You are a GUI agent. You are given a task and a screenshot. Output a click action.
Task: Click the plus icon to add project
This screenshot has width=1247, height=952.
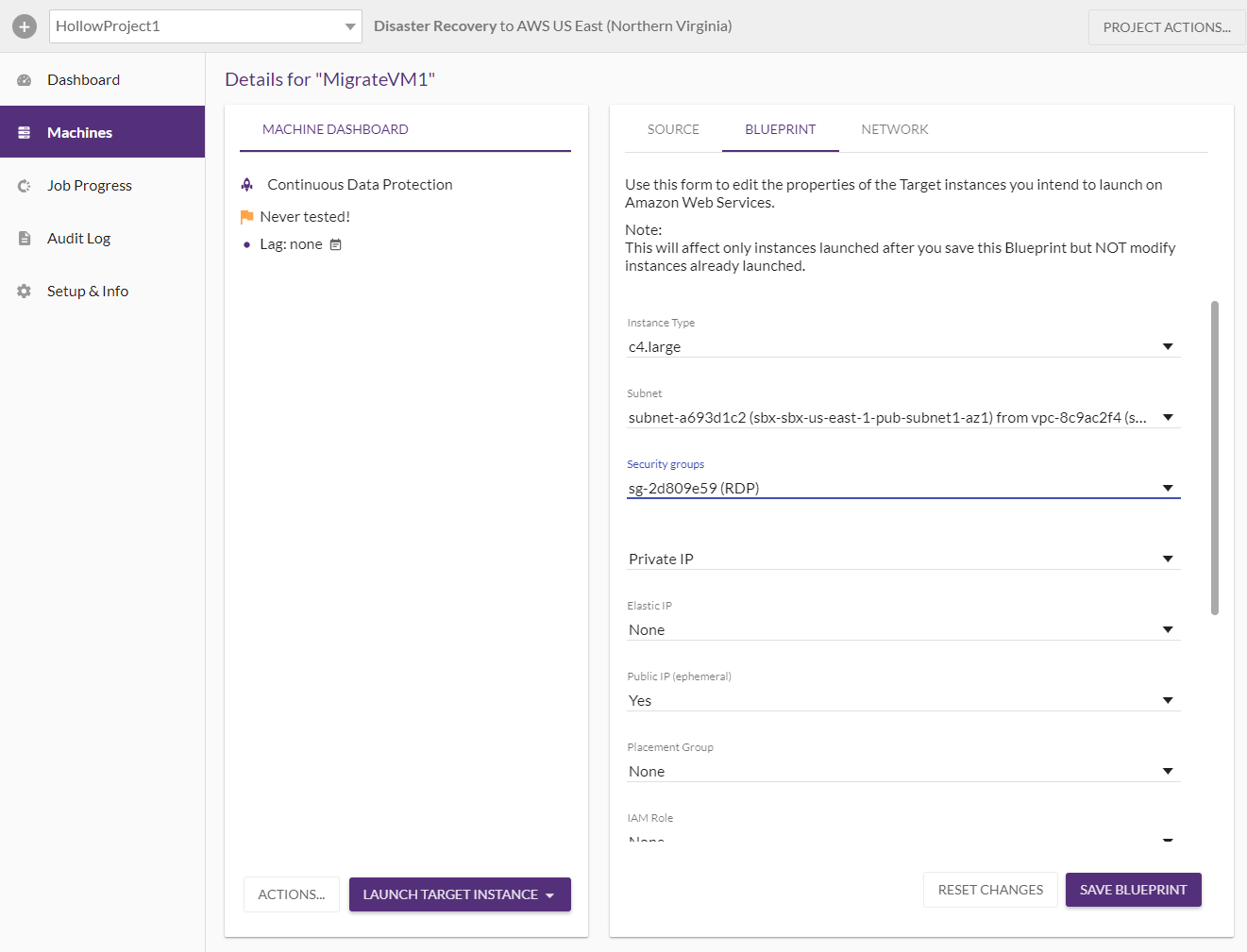[x=25, y=26]
